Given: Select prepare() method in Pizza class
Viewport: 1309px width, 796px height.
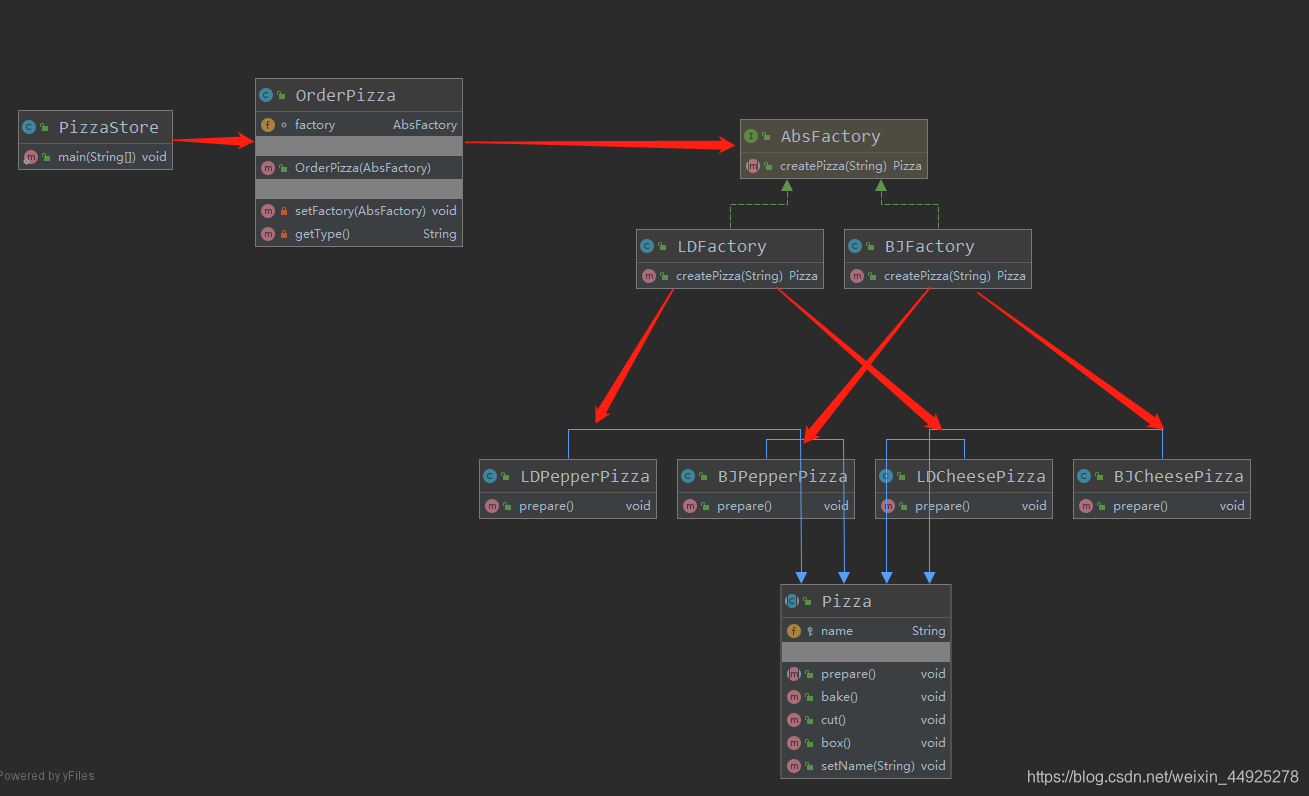Looking at the screenshot, I should 866,674.
